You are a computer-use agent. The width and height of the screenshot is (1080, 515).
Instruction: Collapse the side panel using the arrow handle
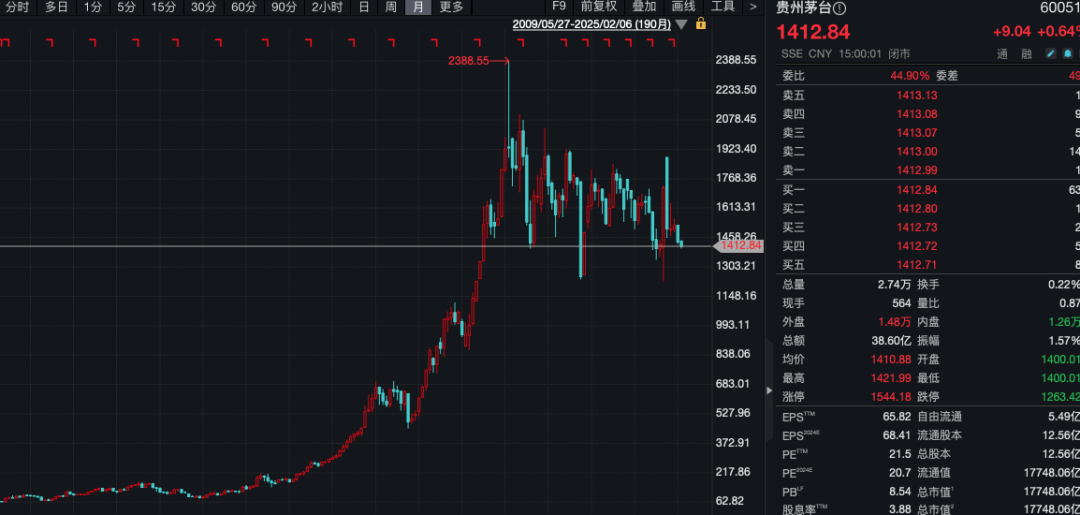769,390
